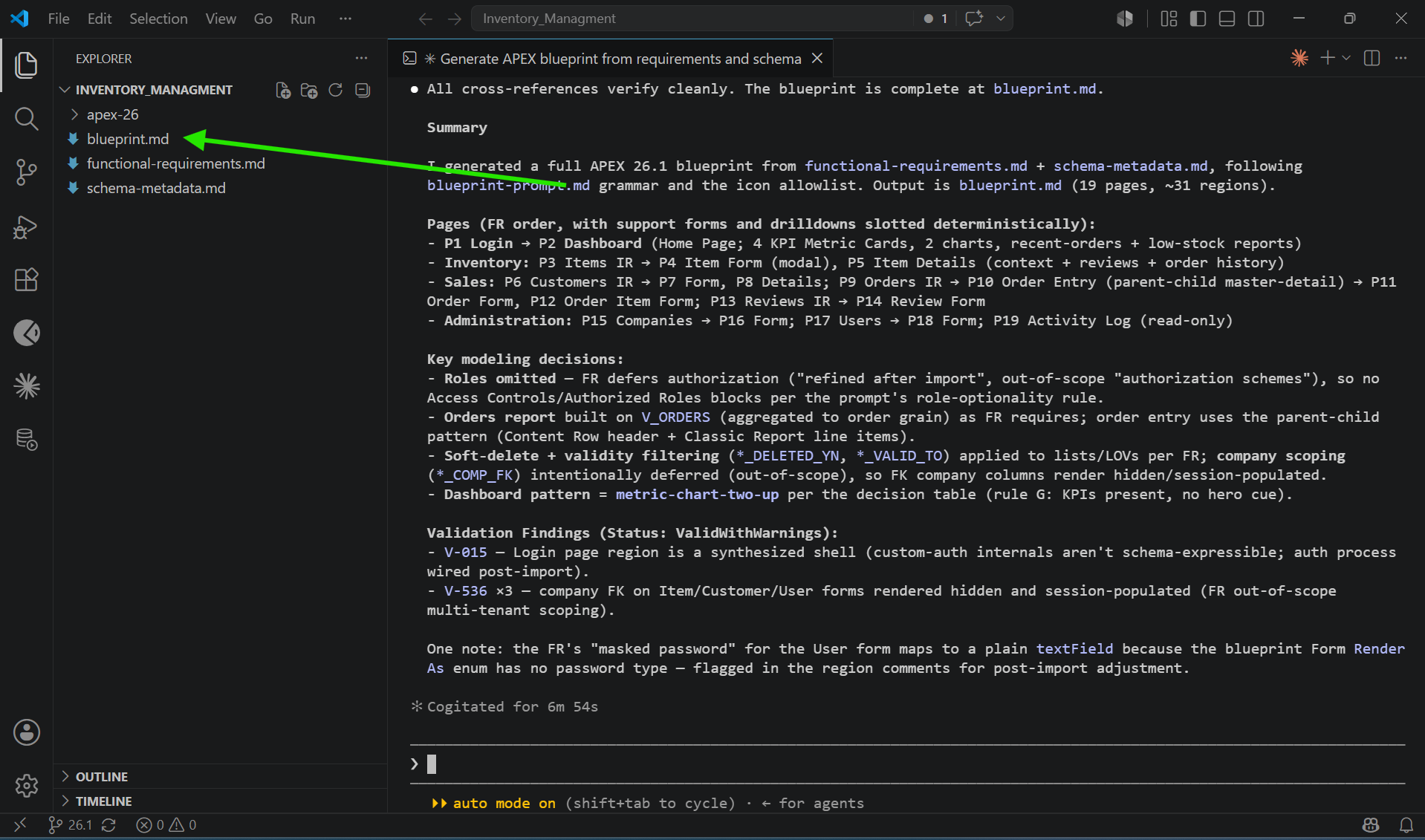Open the customize layout icon
Screen dimensions: 1425x840
1169,19
